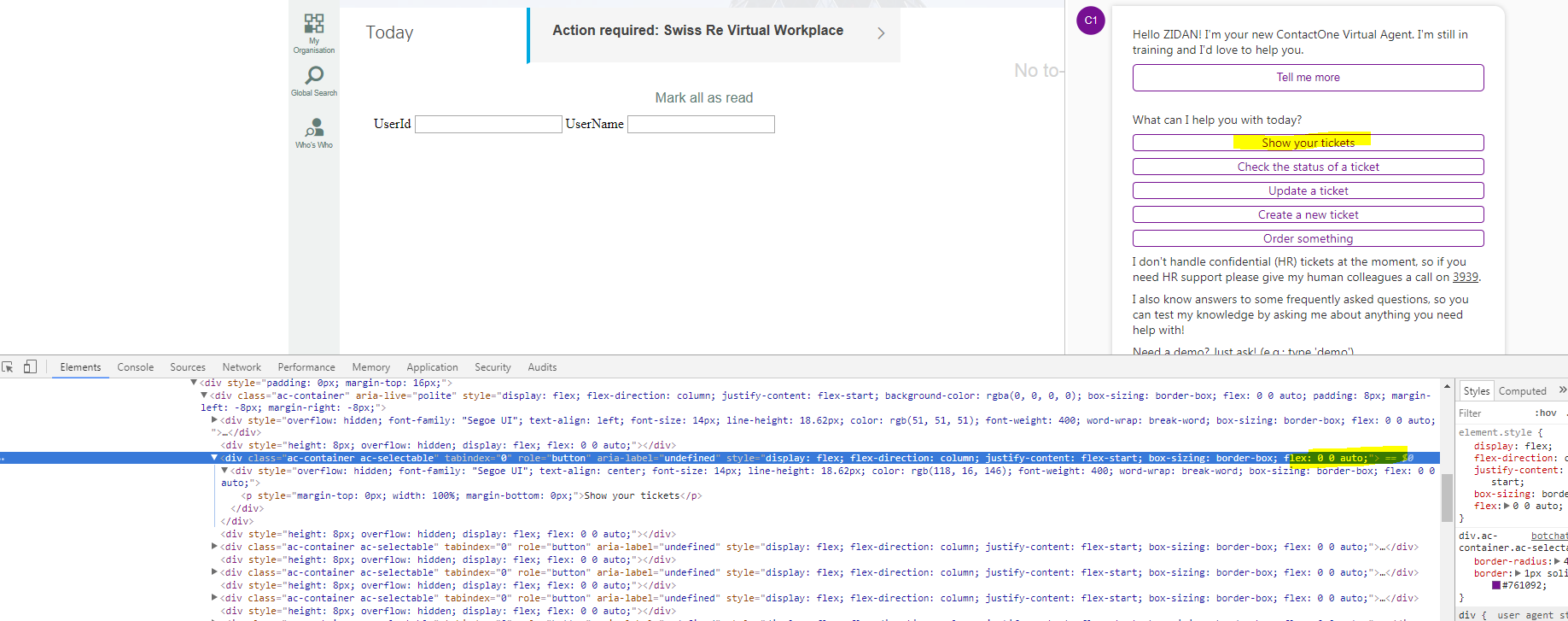
Task: Click Show your tickets button
Action: click(1308, 143)
